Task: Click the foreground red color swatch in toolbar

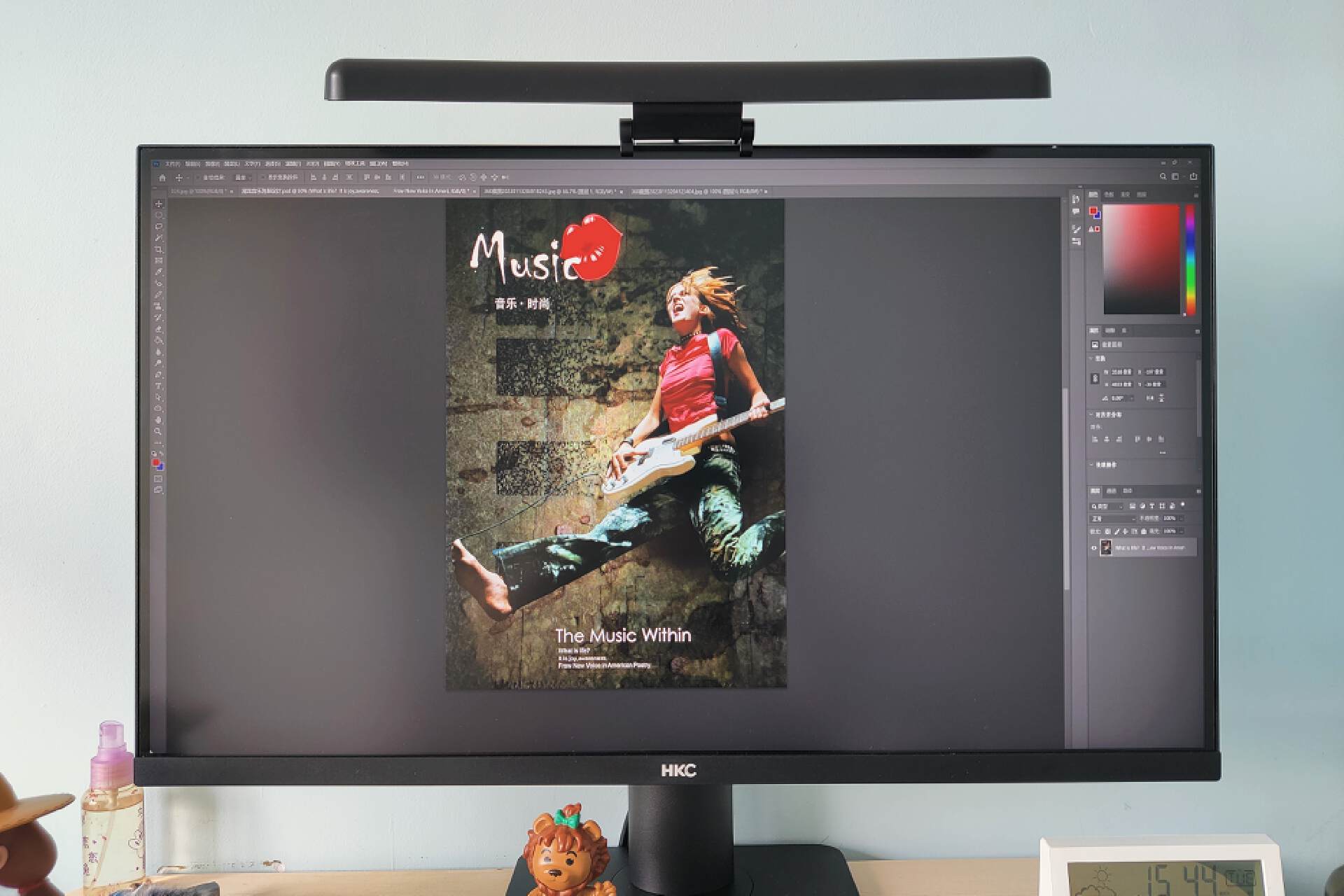Action: pos(155,463)
